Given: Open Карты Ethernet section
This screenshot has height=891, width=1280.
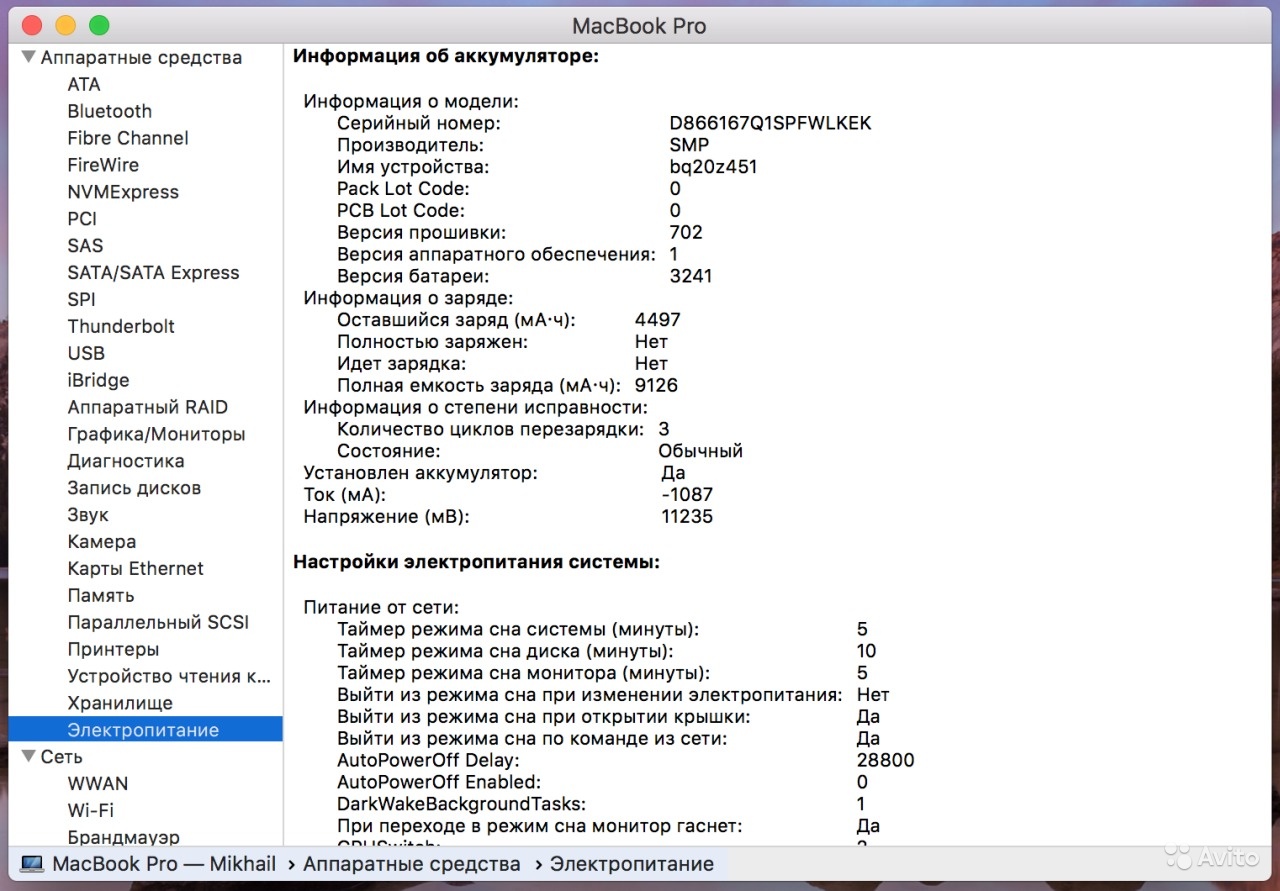Looking at the screenshot, I should click(x=135, y=569).
